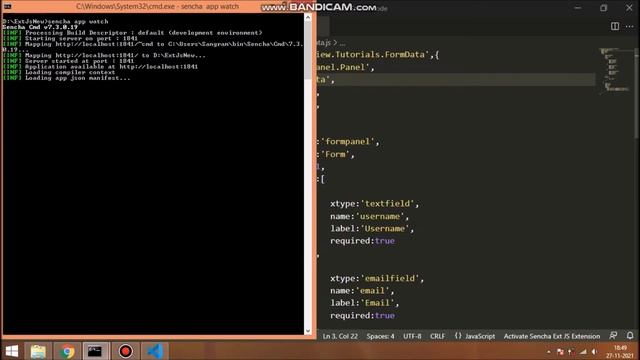
Task: Click 'Application available at http://localhost:1841' line
Action: tap(100, 67)
